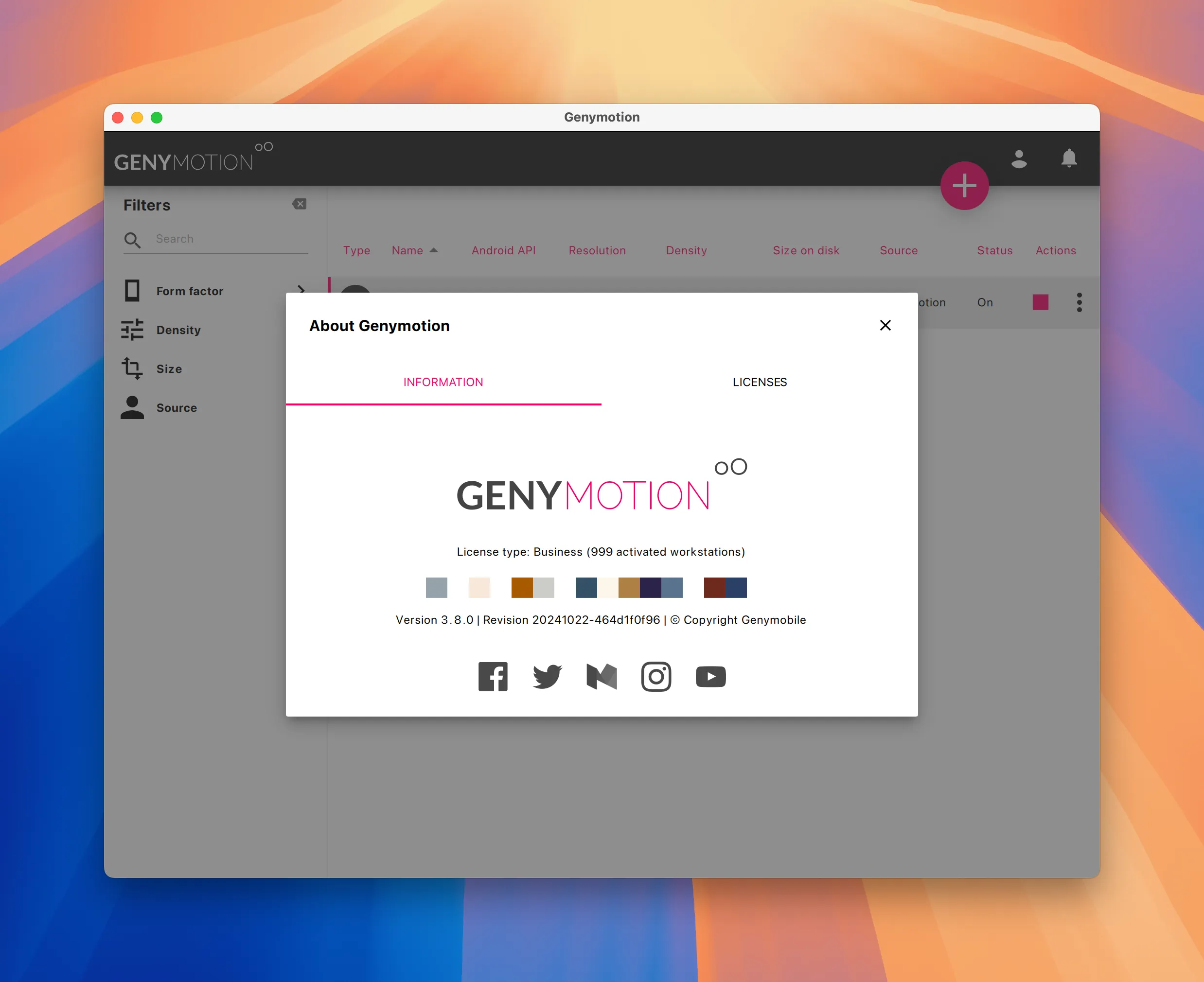The height and width of the screenshot is (982, 1204).
Task: Open the notifications bell
Action: pyautogui.click(x=1069, y=159)
